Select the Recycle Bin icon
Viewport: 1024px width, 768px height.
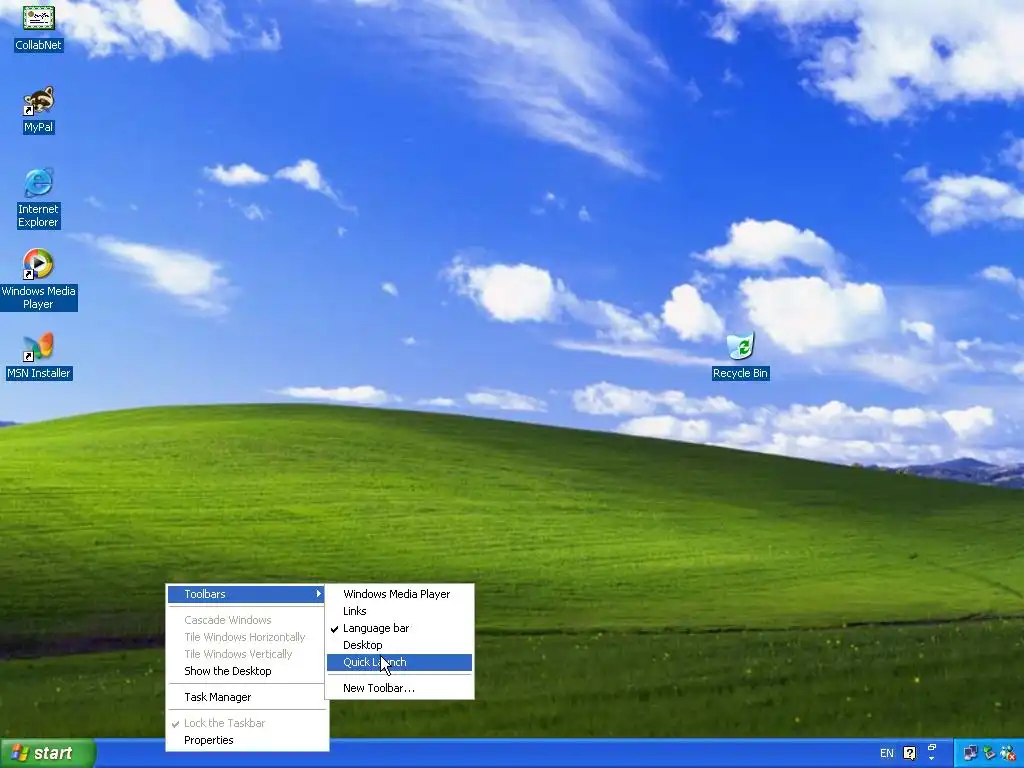click(x=741, y=357)
